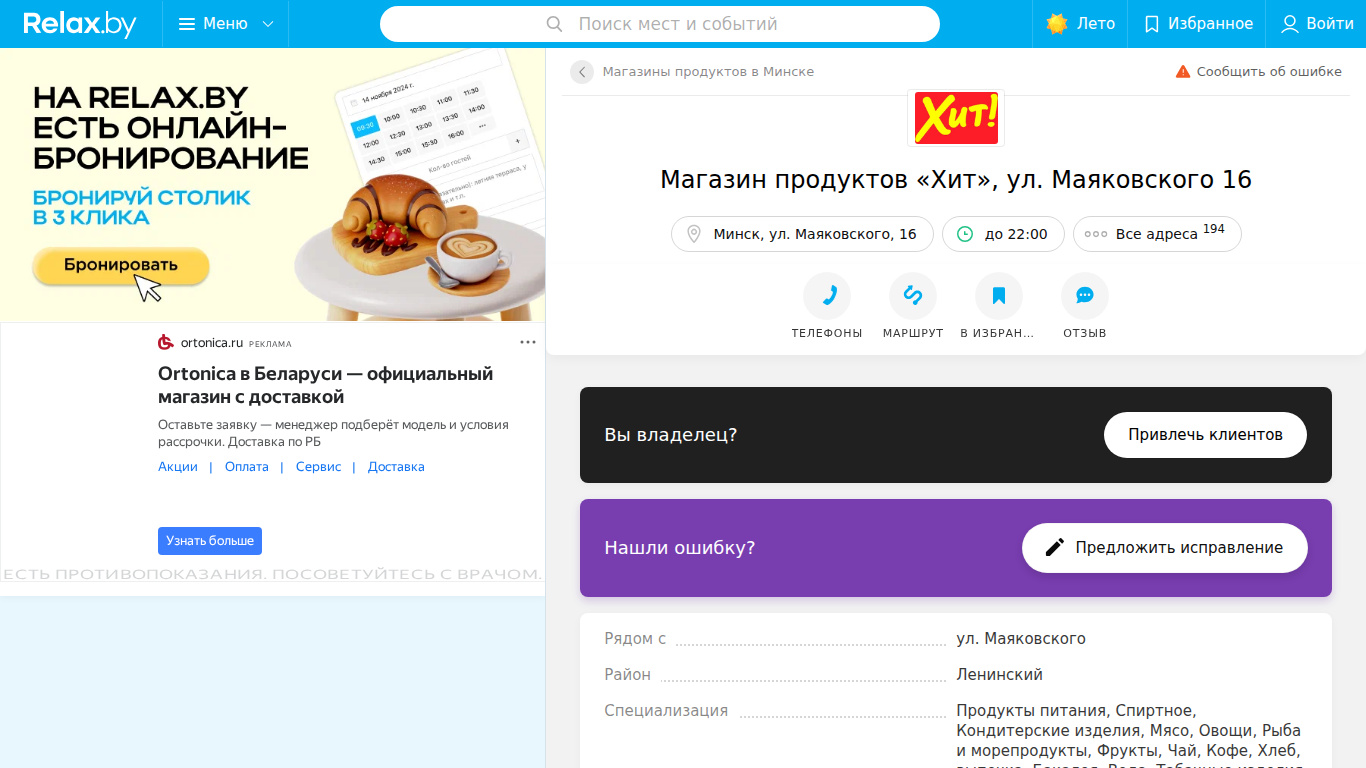The width and height of the screenshot is (1366, 768).
Task: Click the Телефоны phone icon
Action: 827,296
